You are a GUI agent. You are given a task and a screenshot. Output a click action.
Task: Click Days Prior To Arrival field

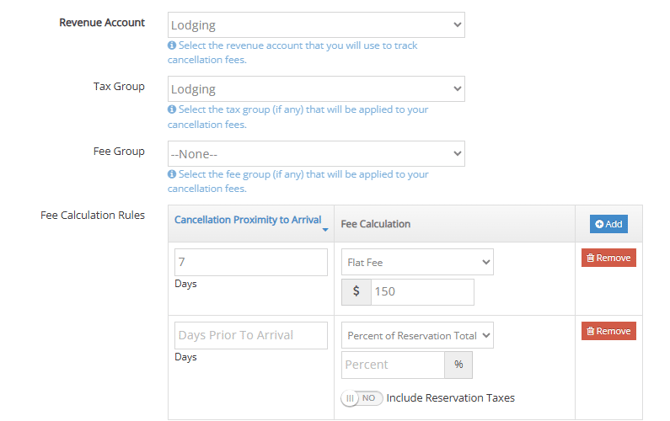(250, 335)
